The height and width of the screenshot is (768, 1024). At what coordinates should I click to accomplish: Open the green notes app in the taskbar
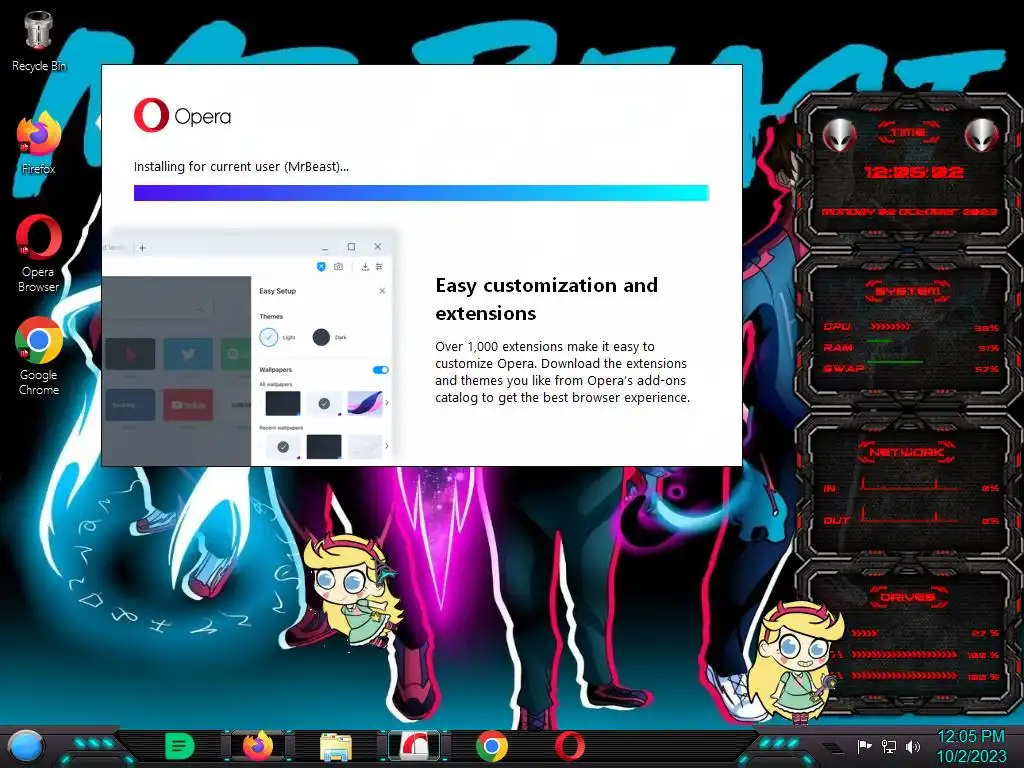tap(179, 746)
